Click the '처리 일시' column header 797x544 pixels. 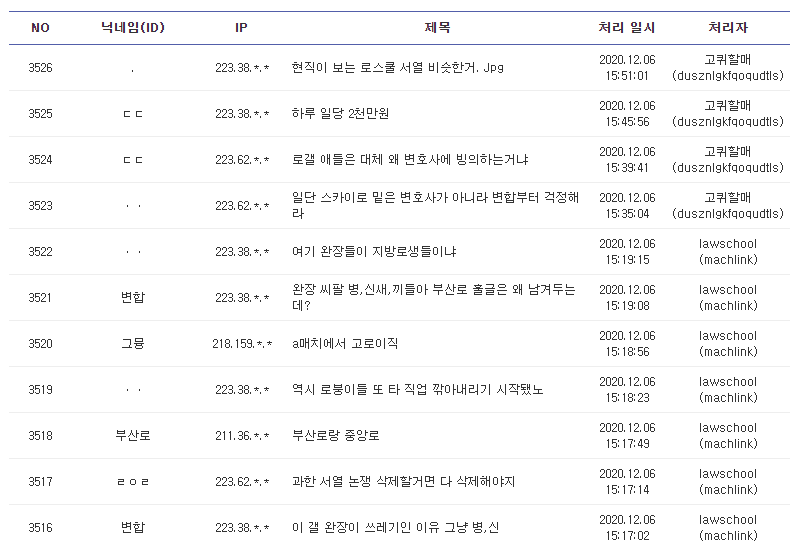click(627, 28)
